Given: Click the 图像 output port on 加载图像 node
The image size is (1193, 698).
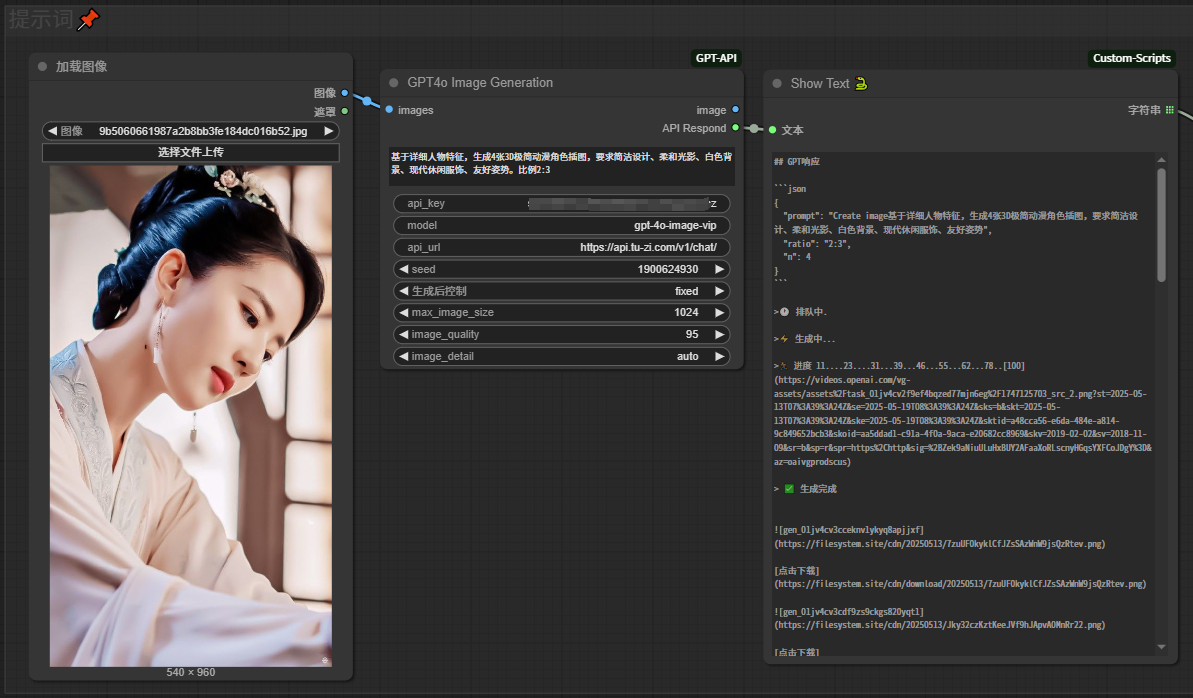Looking at the screenshot, I should [x=345, y=93].
